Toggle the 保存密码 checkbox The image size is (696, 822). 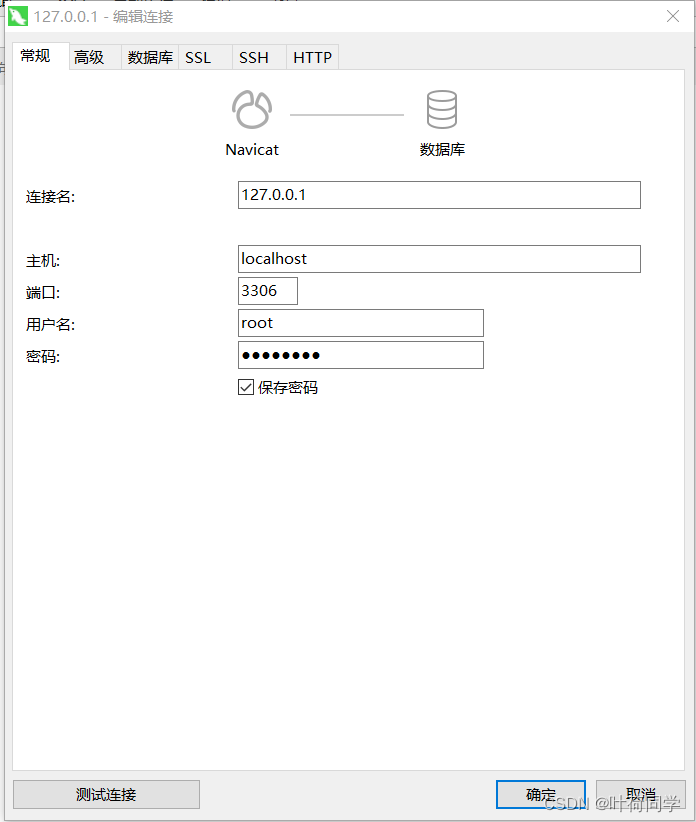pyautogui.click(x=246, y=387)
